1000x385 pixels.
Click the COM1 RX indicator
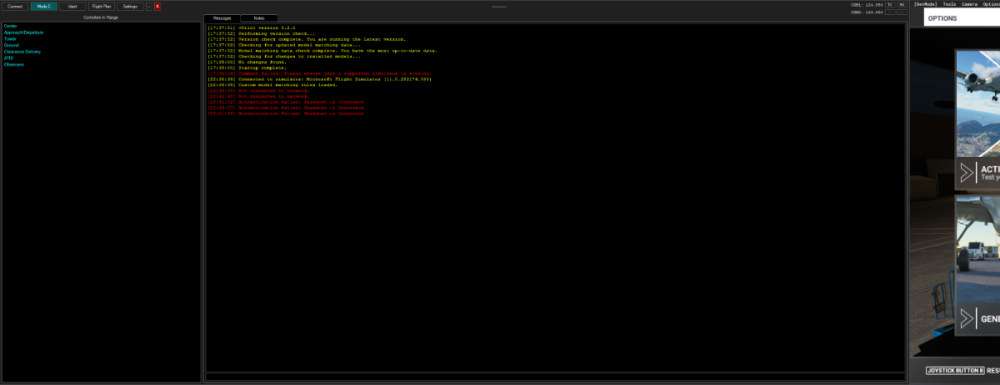pyautogui.click(x=902, y=4)
